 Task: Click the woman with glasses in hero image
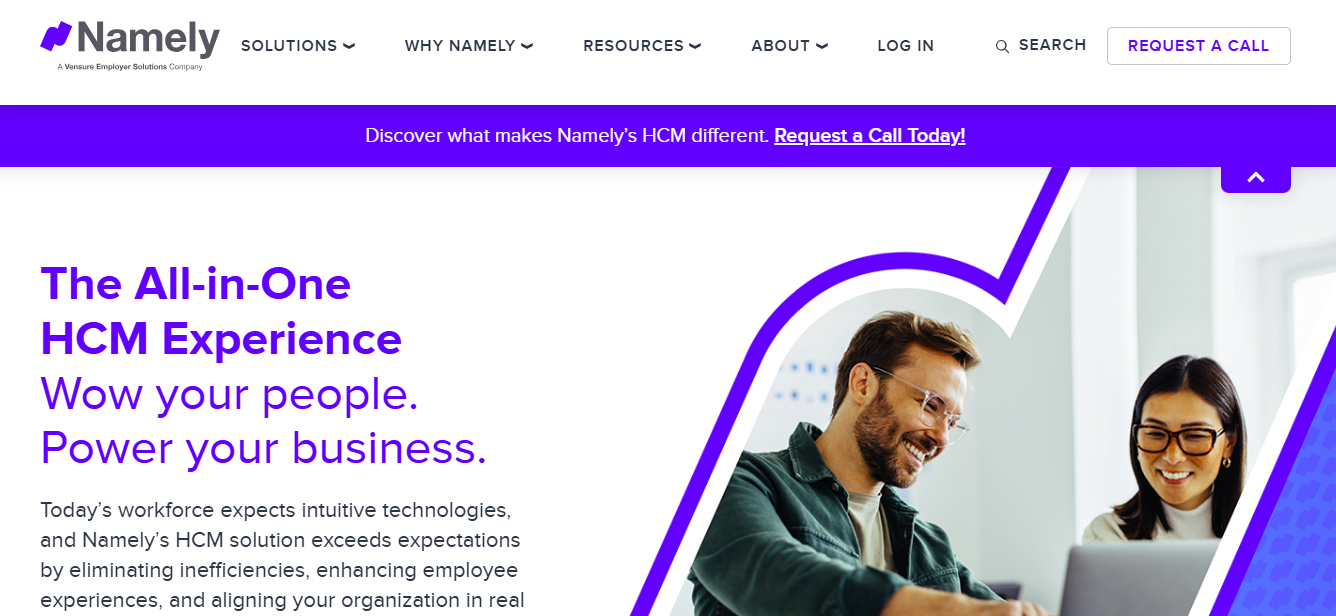1180,440
